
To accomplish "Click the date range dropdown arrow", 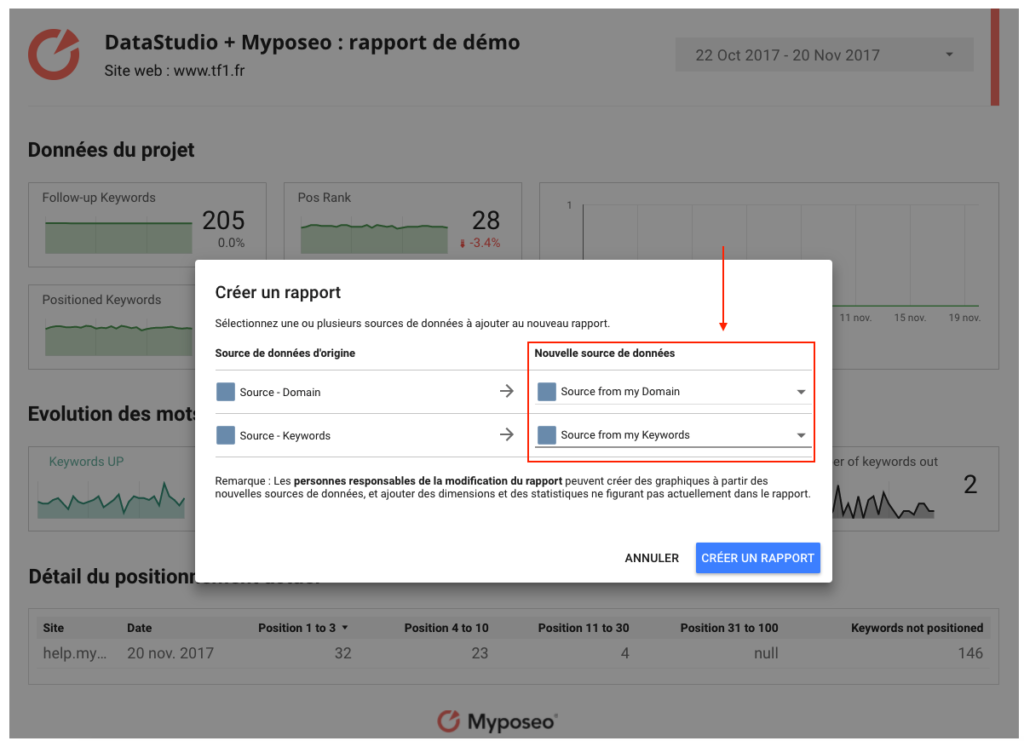I will click(950, 55).
